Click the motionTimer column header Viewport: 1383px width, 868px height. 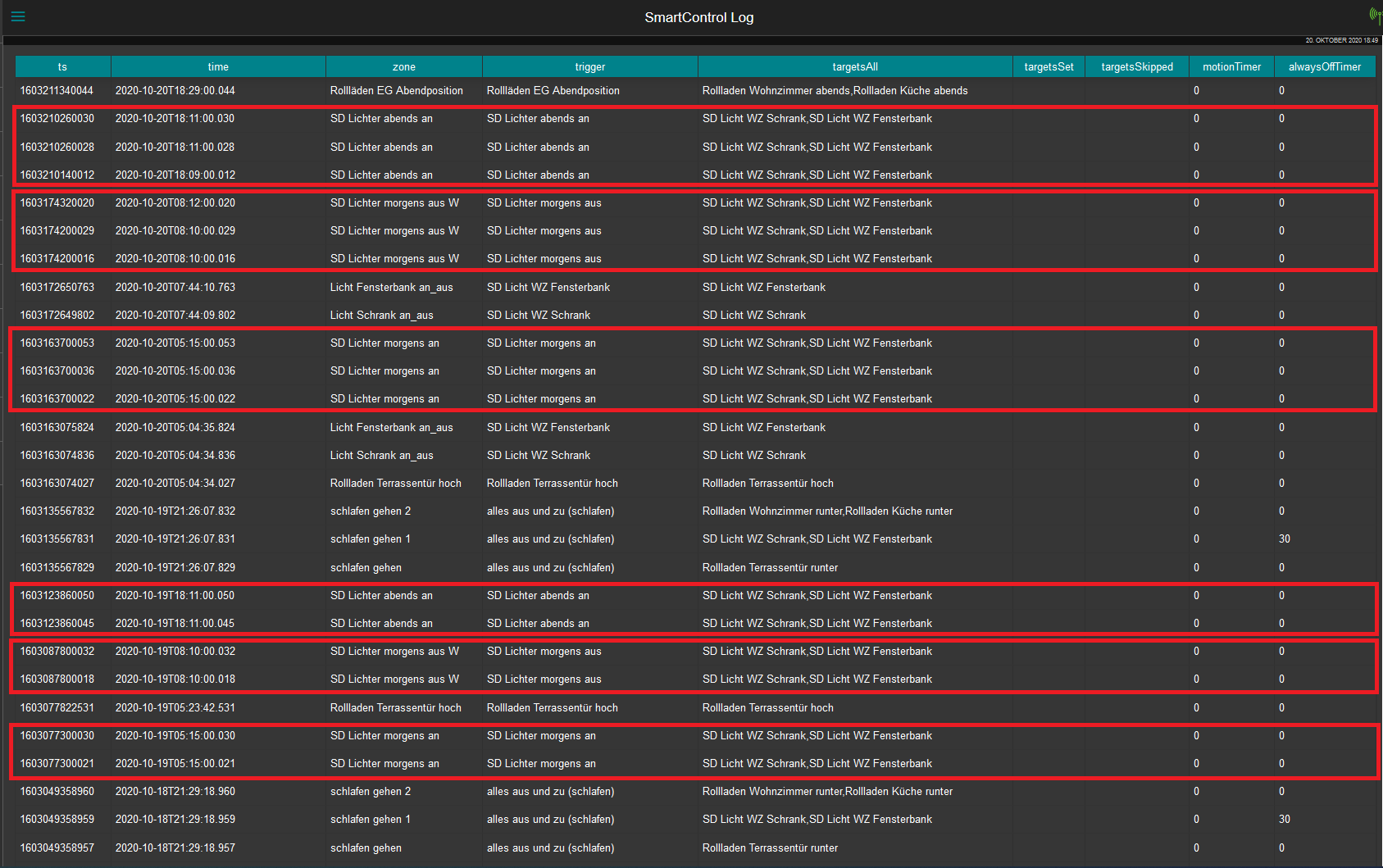tap(1231, 66)
